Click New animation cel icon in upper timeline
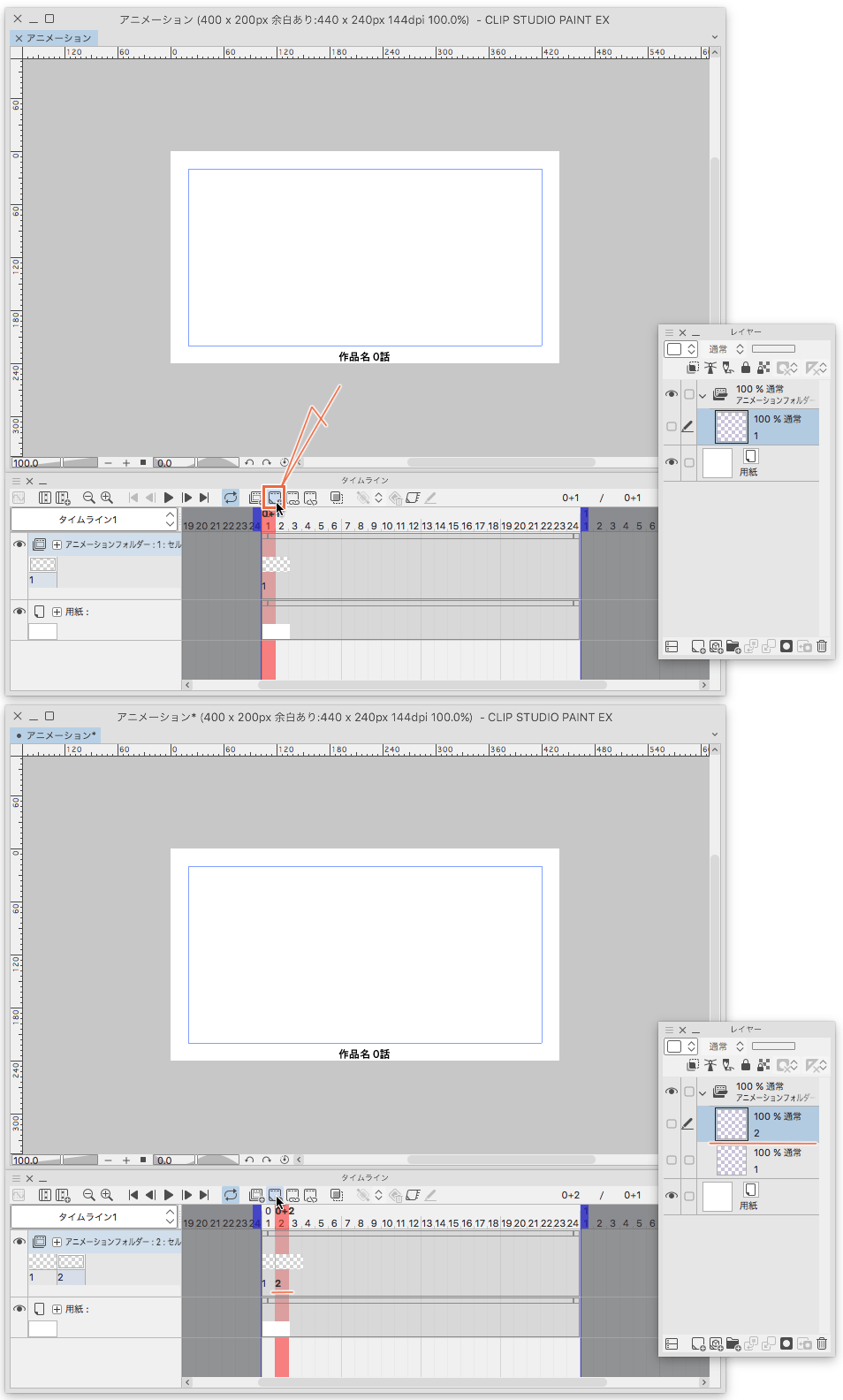843x1400 pixels. coord(275,498)
